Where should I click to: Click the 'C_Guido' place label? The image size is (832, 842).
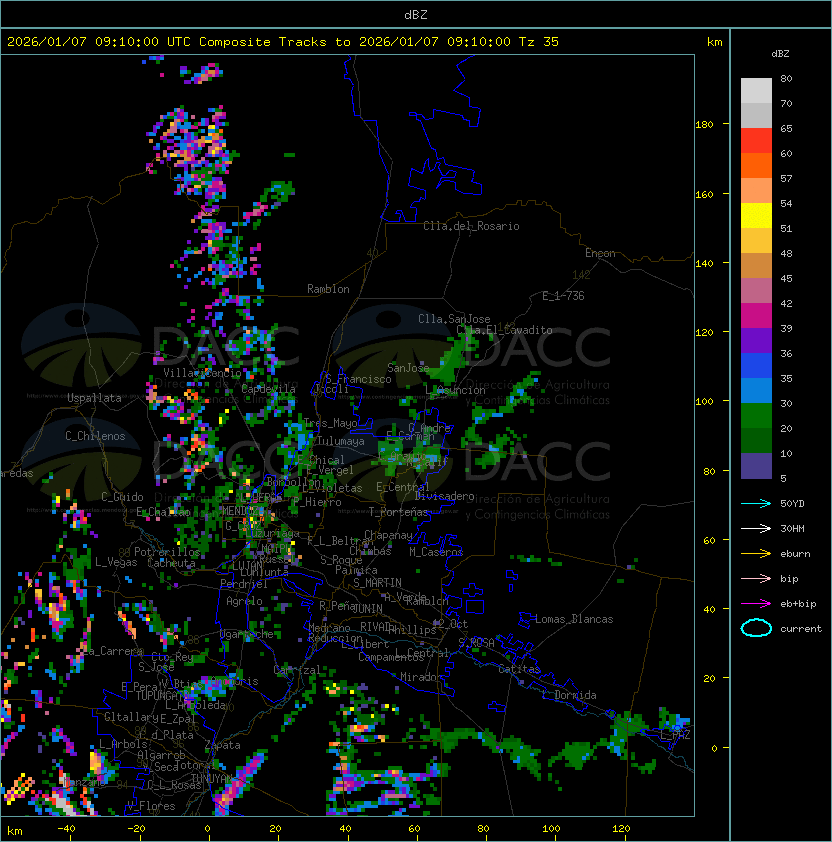tap(122, 497)
